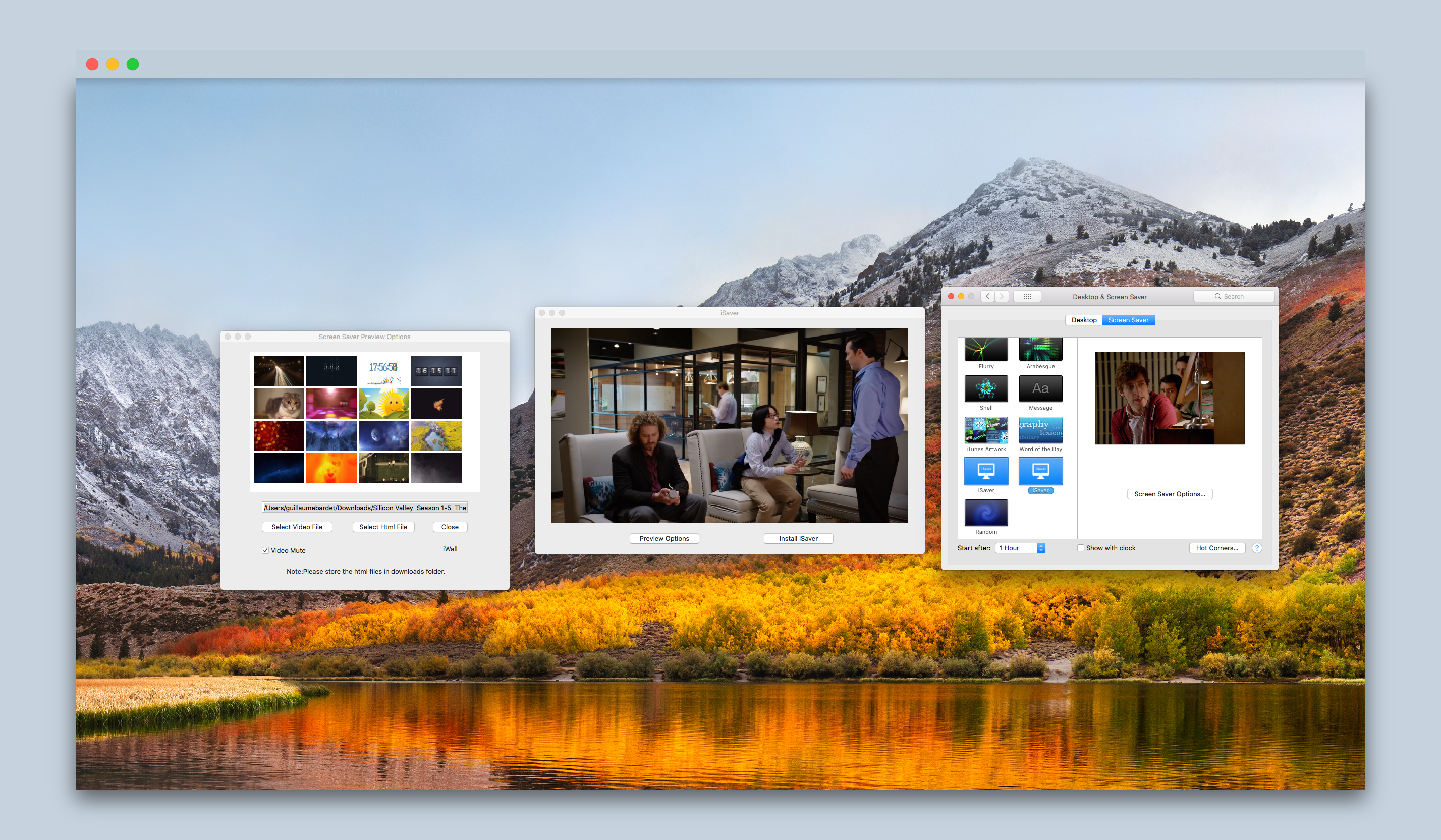
Task: Pick the Message screen saver icon
Action: (1040, 389)
